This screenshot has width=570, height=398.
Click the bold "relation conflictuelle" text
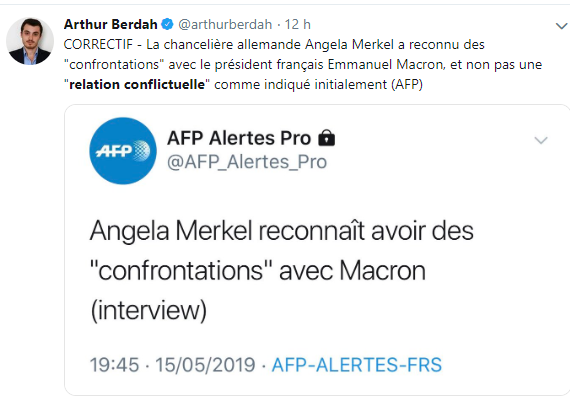pyautogui.click(x=137, y=84)
